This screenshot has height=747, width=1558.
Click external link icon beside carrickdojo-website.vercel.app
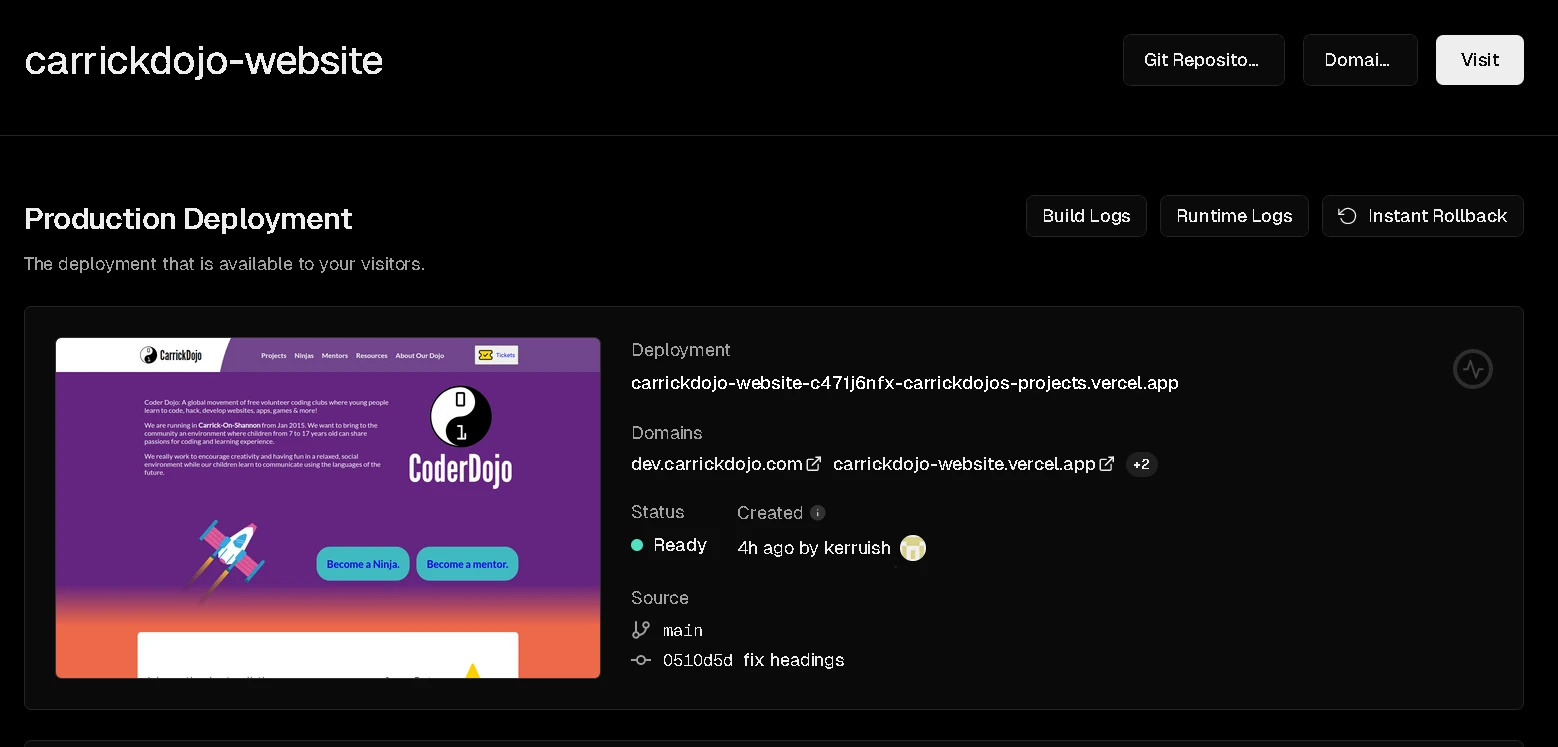[1107, 464]
